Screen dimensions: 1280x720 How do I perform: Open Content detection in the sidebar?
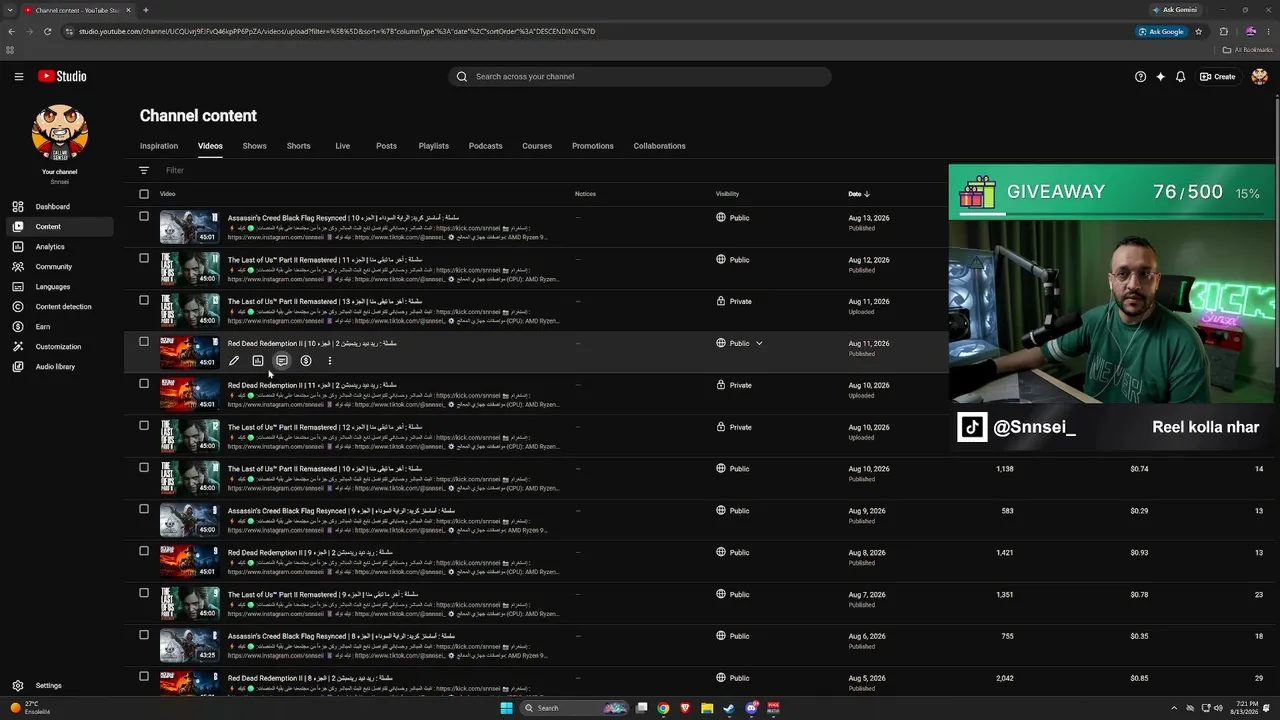coord(60,307)
